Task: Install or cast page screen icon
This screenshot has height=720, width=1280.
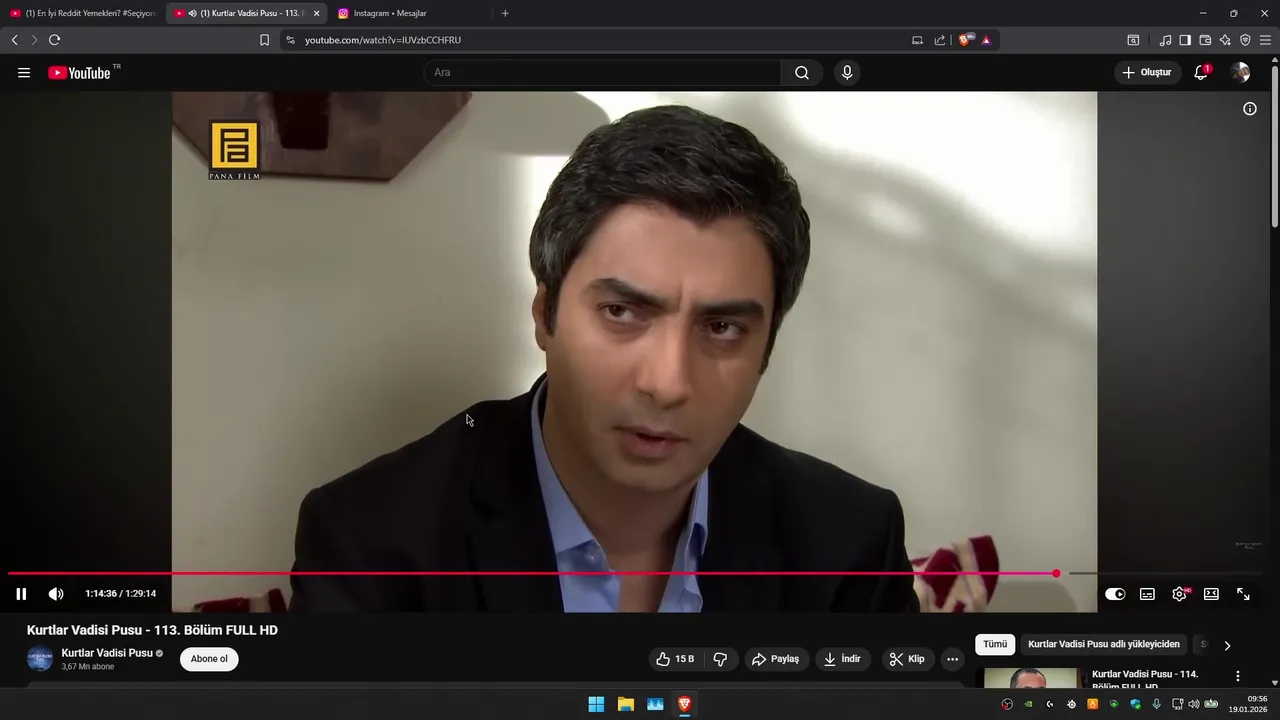Action: point(917,40)
